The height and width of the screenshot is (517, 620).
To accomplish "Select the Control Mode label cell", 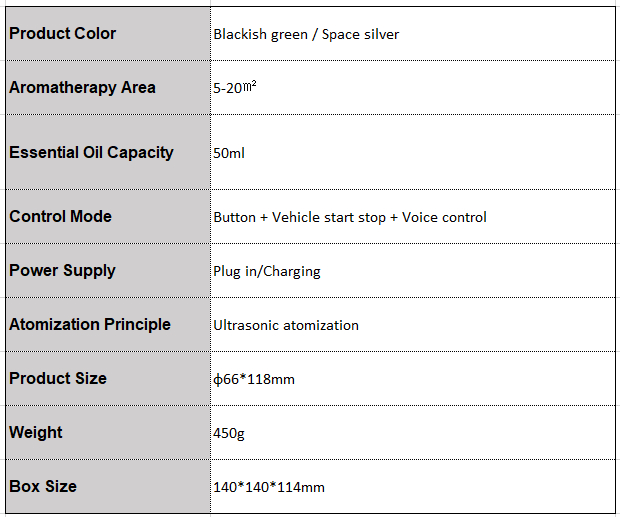I will pos(108,217).
